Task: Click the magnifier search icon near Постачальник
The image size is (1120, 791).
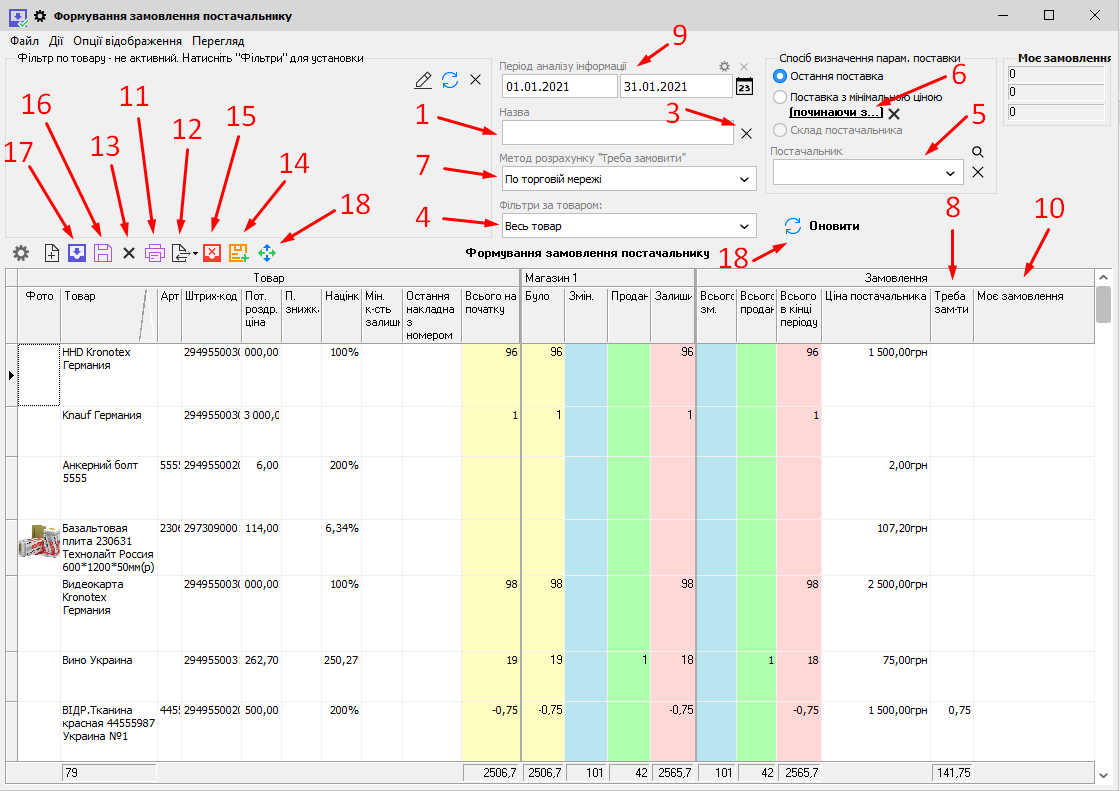Action: pos(978,152)
